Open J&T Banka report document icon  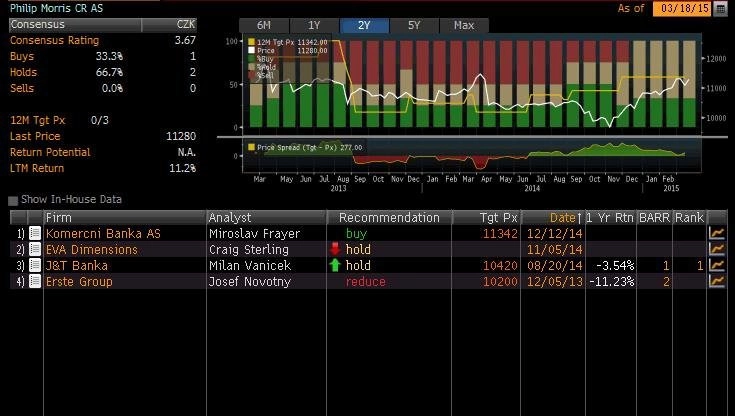click(x=35, y=265)
